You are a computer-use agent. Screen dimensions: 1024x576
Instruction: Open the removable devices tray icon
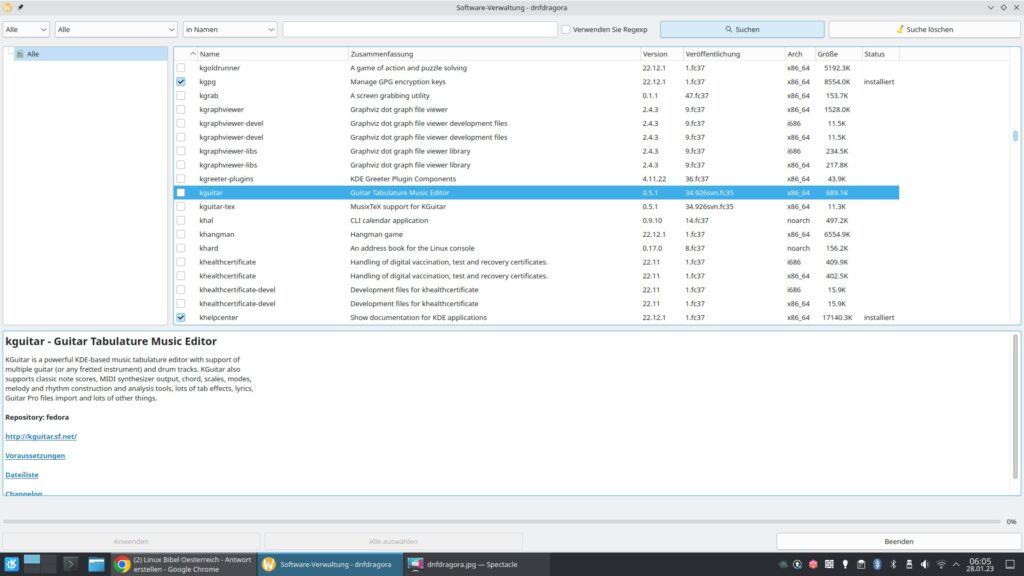[x=909, y=564]
